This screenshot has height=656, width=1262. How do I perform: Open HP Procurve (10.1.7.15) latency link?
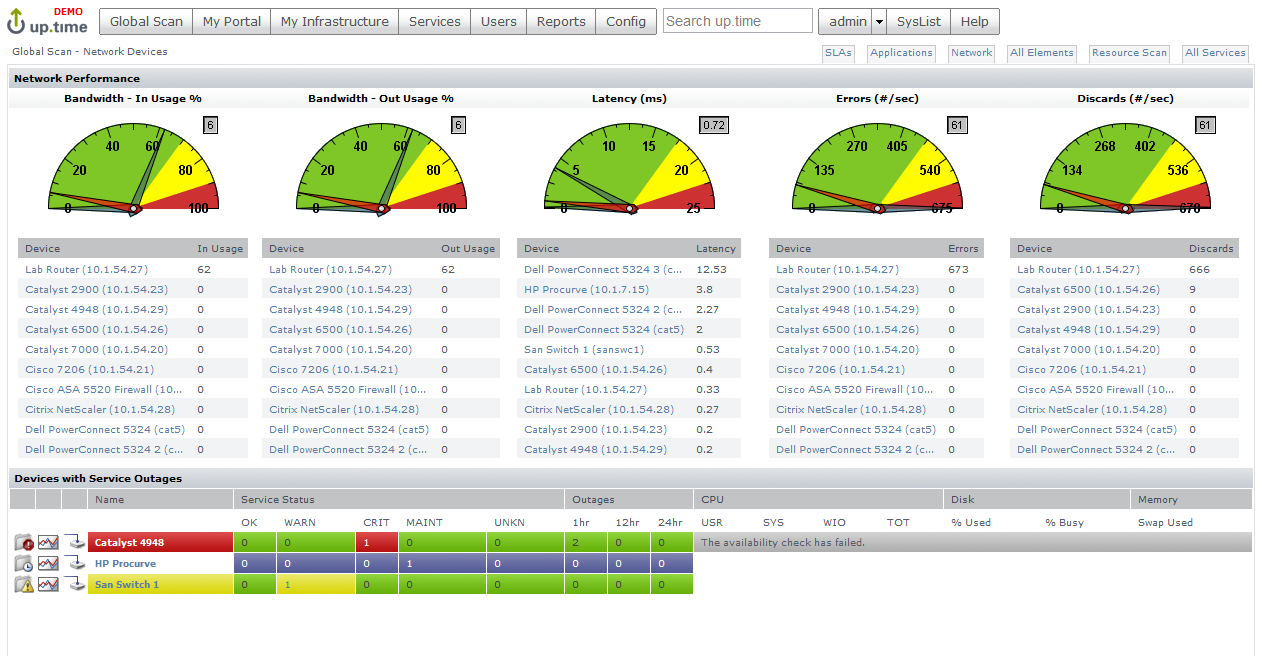point(586,289)
